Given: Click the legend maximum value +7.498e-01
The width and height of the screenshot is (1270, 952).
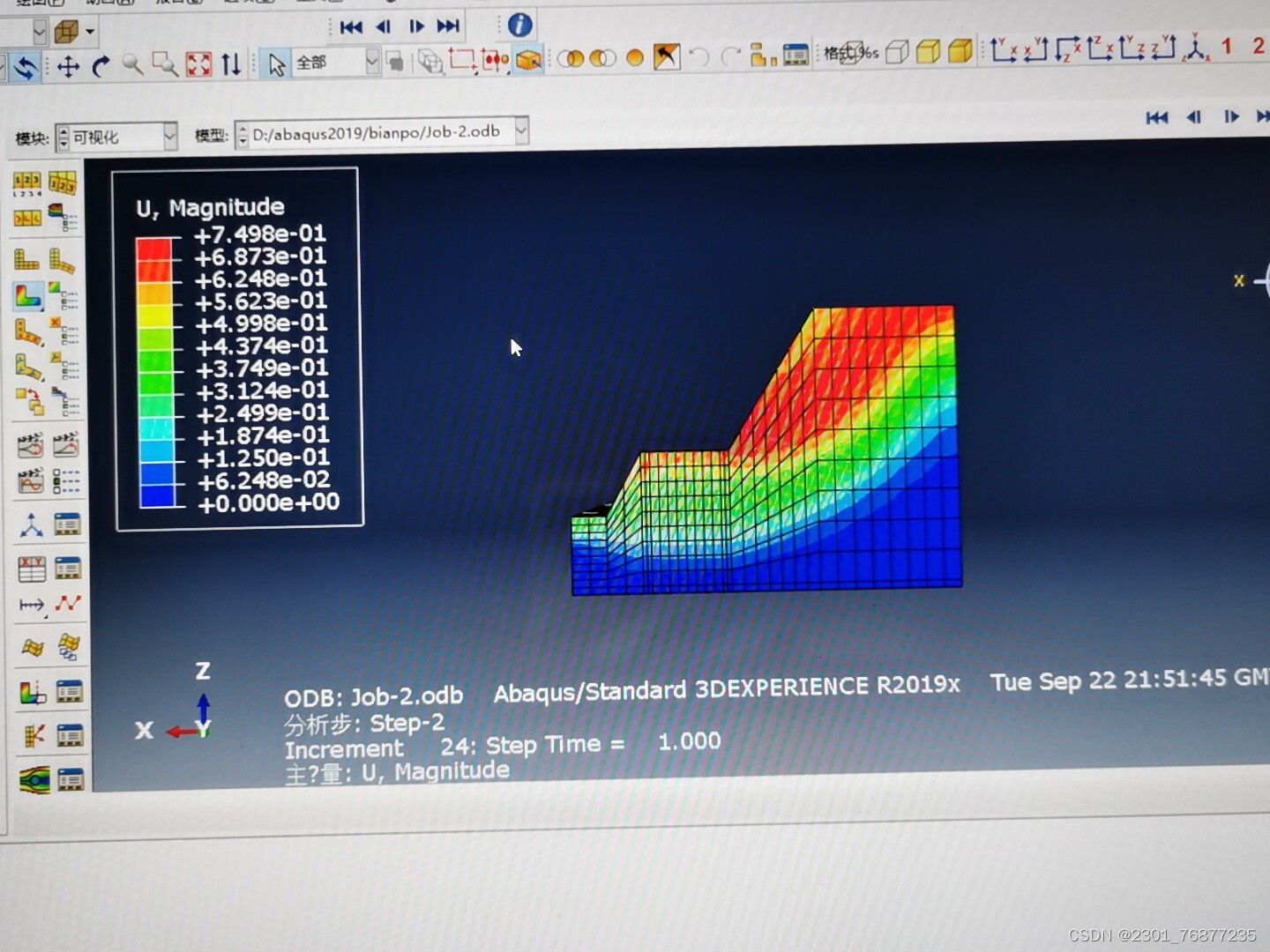Looking at the screenshot, I should 260,234.
